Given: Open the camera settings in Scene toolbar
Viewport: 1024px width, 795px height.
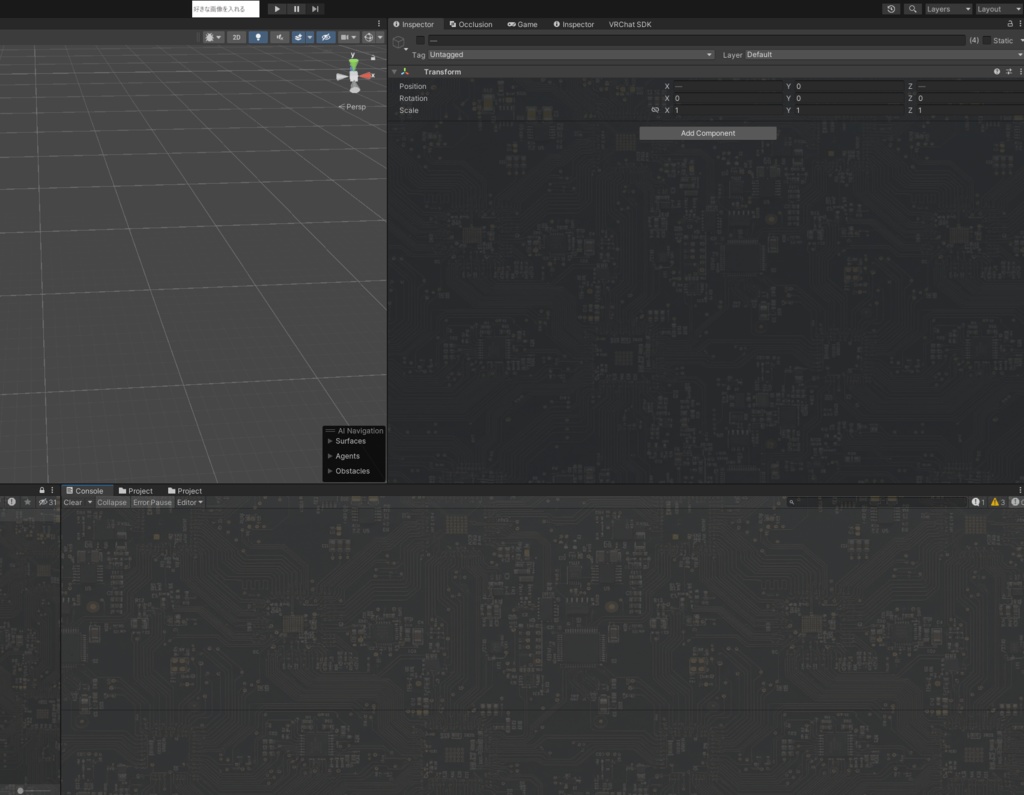Looking at the screenshot, I should (x=347, y=37).
